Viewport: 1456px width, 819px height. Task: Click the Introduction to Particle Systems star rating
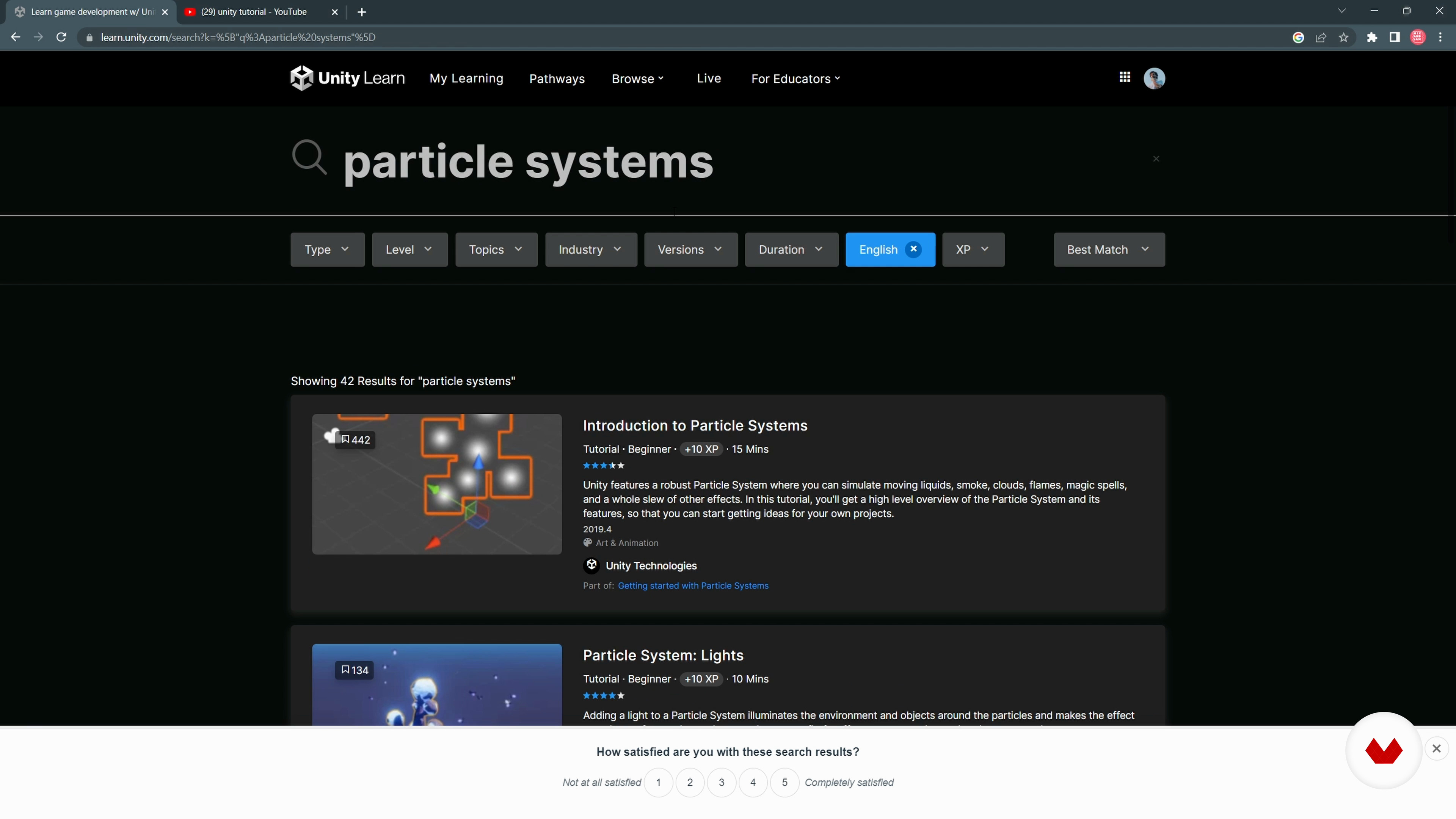coord(604,466)
